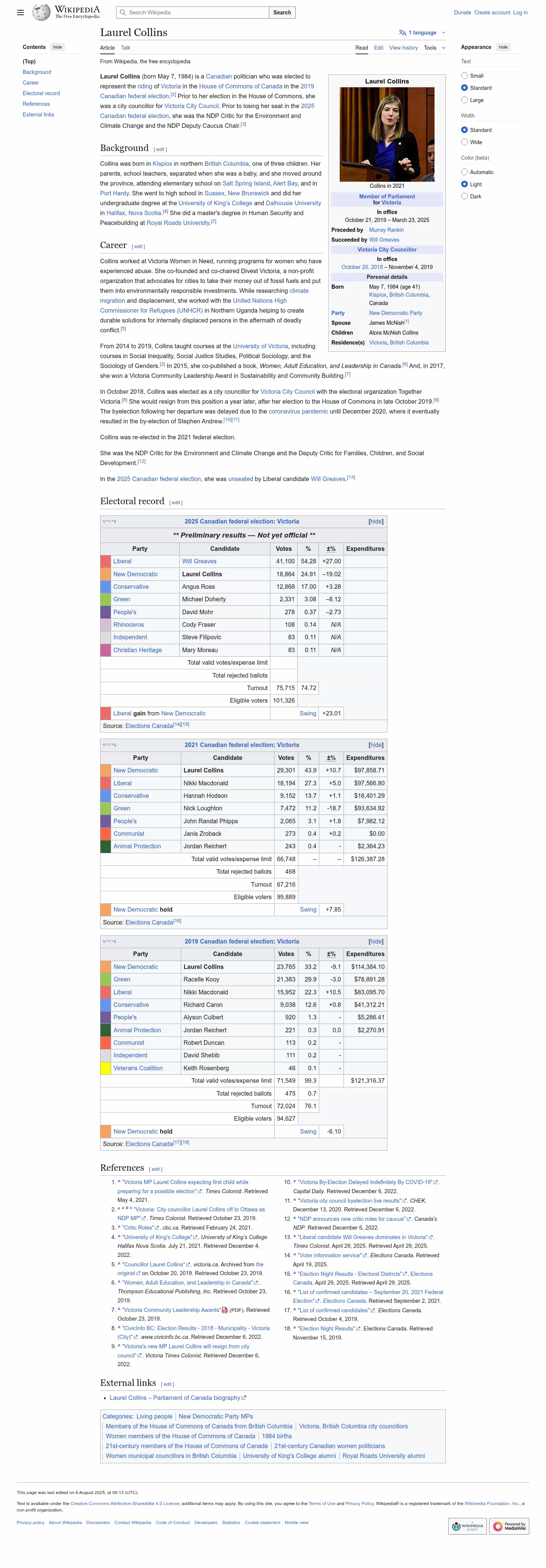Enable the Dark color mode

click(x=464, y=197)
